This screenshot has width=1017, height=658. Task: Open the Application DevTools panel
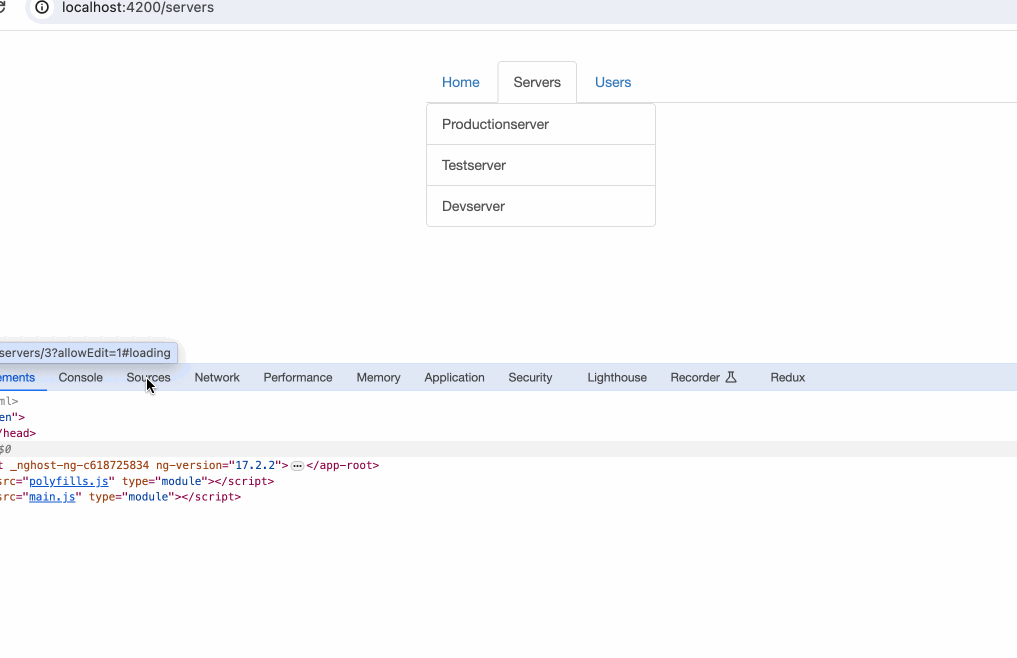(454, 378)
